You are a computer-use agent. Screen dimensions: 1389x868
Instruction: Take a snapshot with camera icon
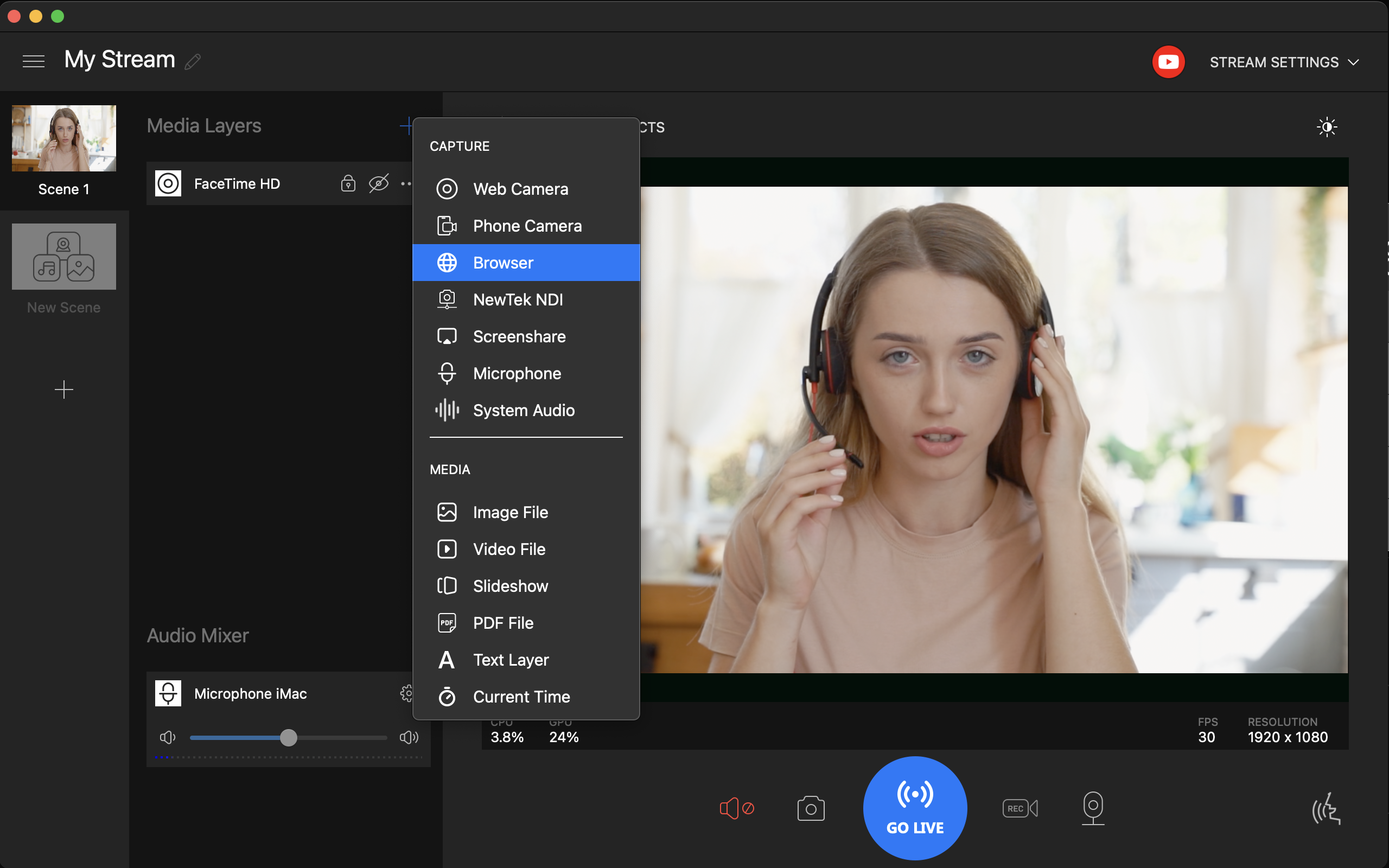[811, 808]
